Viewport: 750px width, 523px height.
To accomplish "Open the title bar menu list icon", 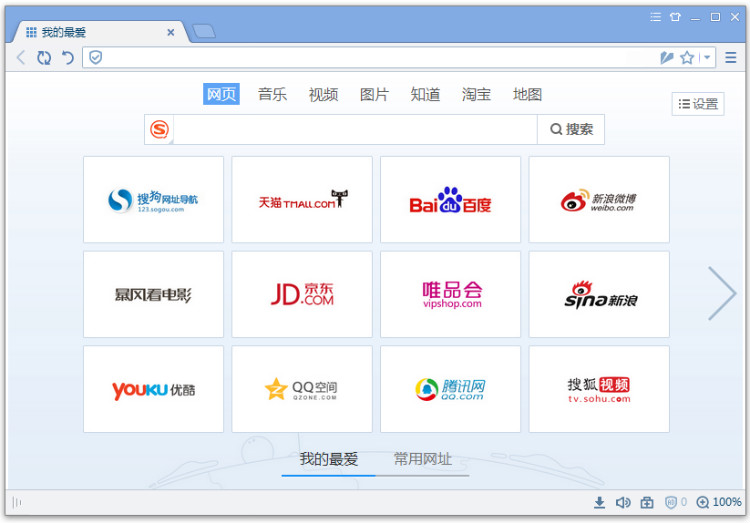I will (x=656, y=17).
